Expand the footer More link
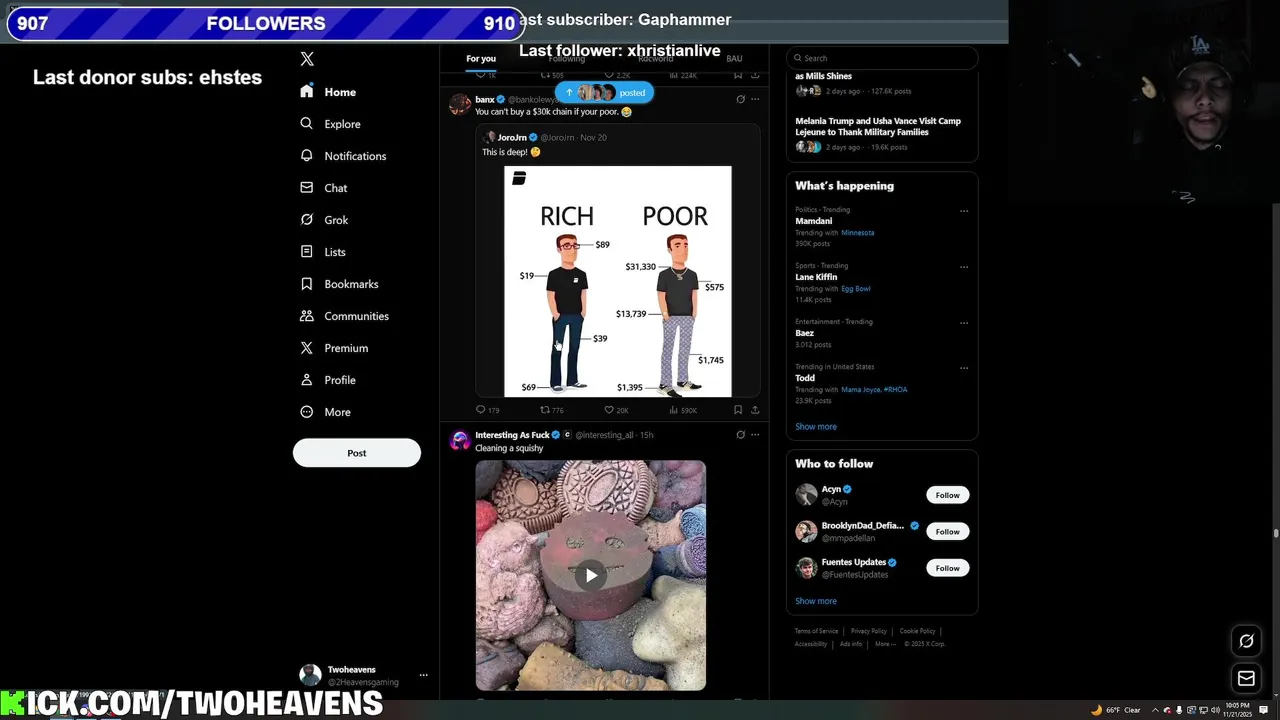 coord(885,644)
